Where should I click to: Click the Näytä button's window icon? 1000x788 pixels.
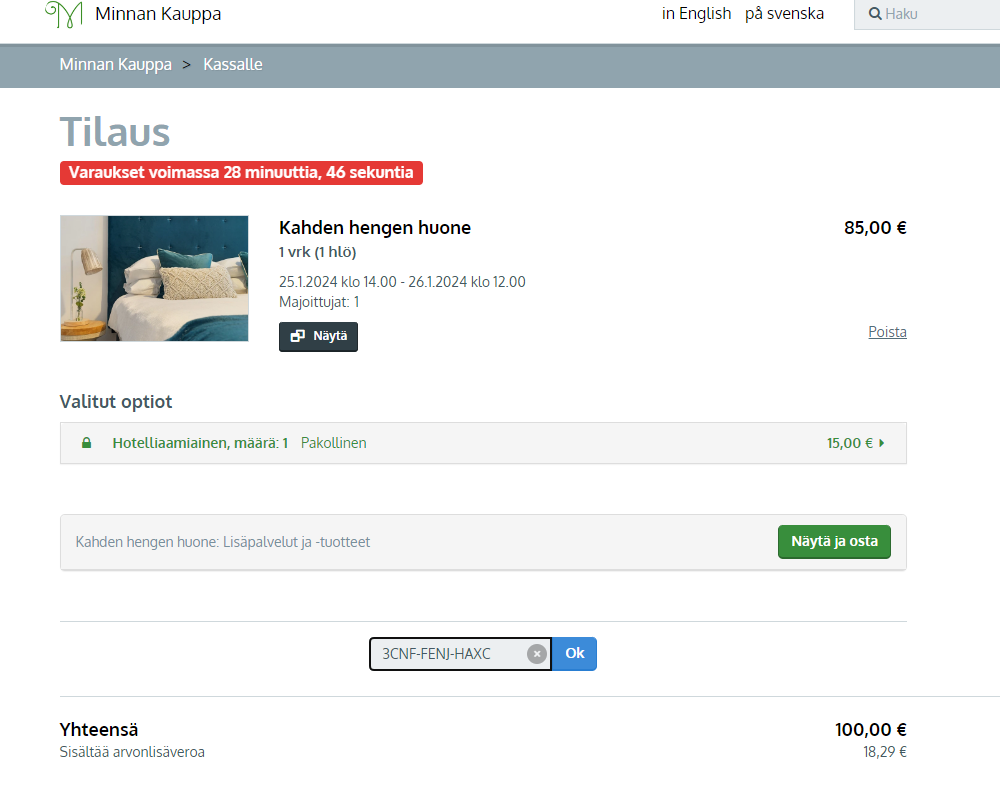click(x=298, y=336)
